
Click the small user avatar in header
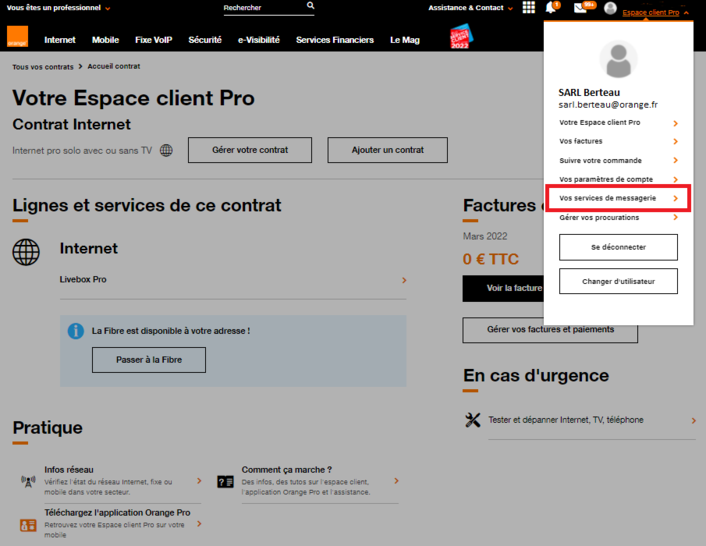(x=610, y=8)
